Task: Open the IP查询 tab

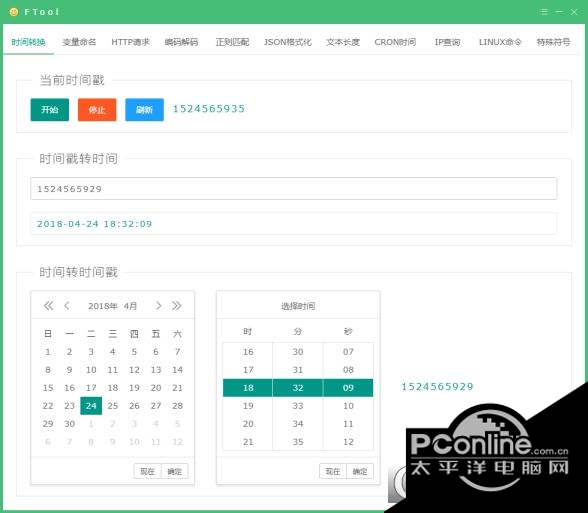Action: (447, 42)
